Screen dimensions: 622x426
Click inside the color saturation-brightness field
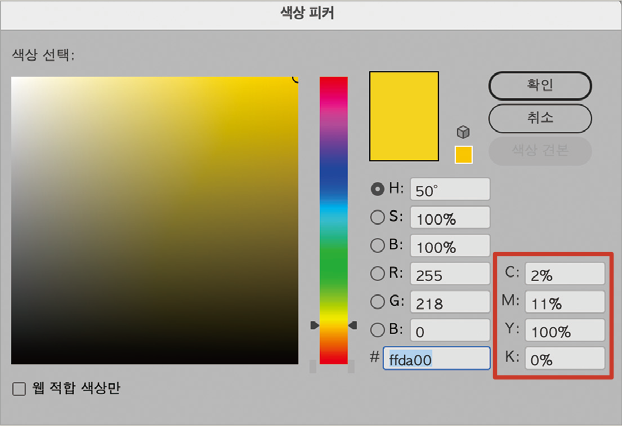pyautogui.click(x=155, y=220)
